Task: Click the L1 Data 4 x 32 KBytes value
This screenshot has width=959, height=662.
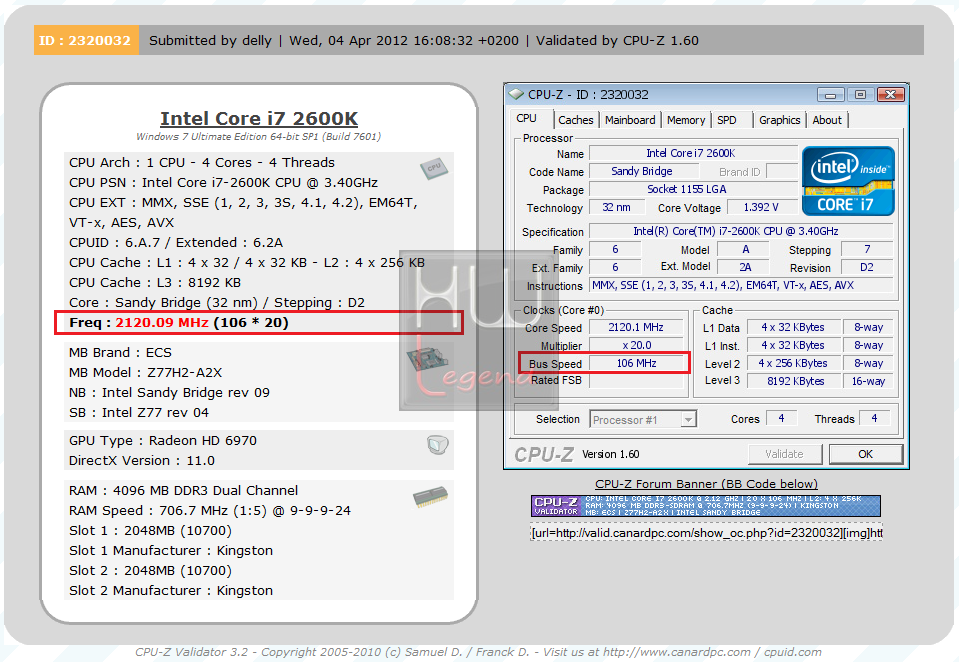Action: [793, 327]
